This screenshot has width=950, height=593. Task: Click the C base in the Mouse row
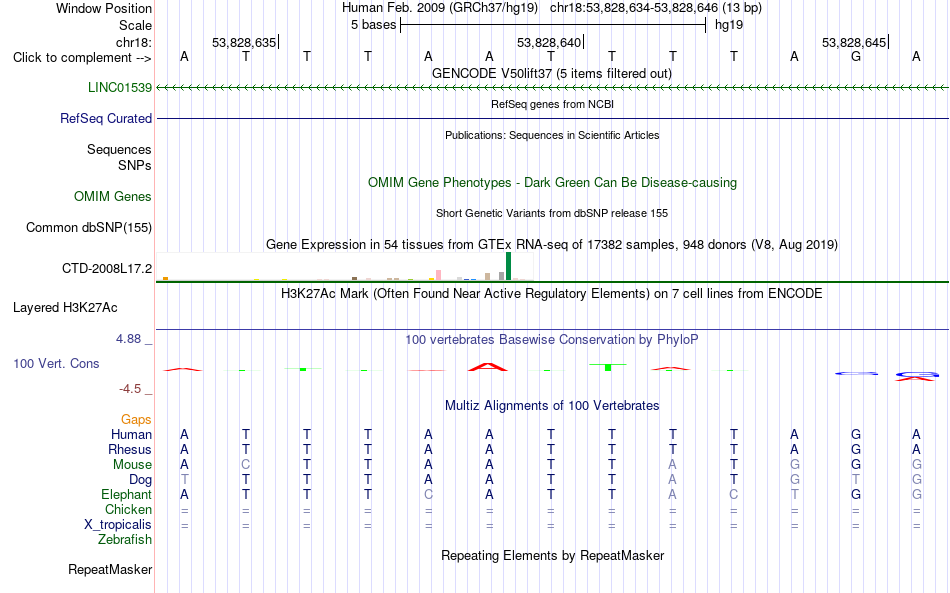point(245,465)
